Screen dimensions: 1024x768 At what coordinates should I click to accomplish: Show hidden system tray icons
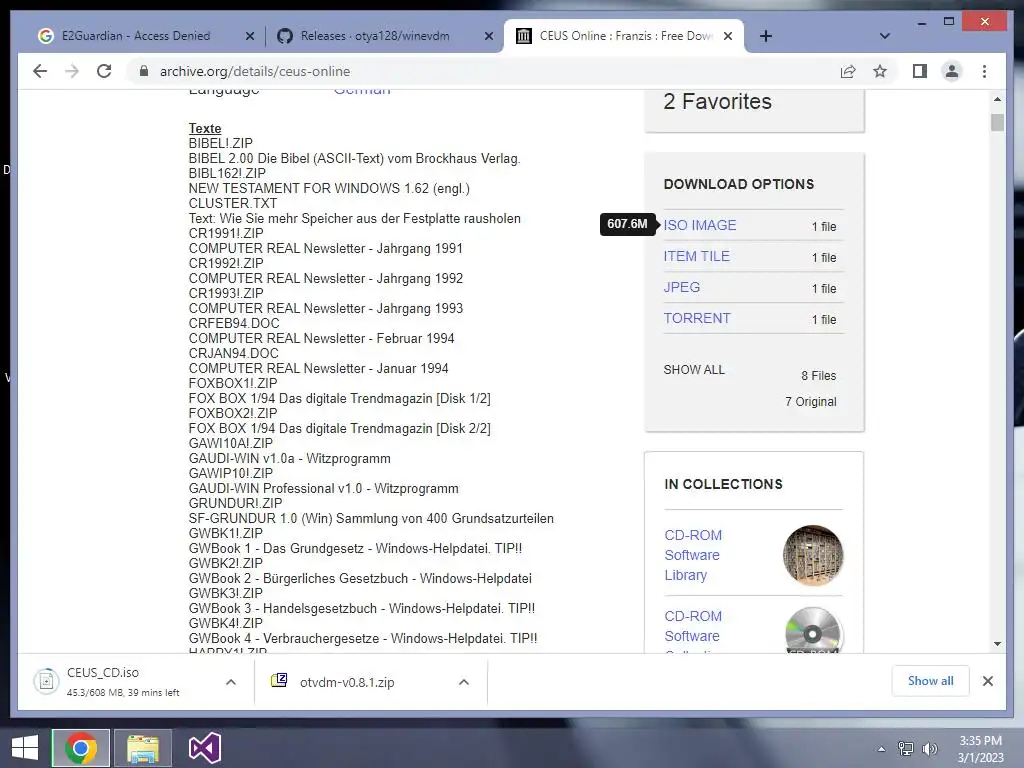[x=882, y=749]
